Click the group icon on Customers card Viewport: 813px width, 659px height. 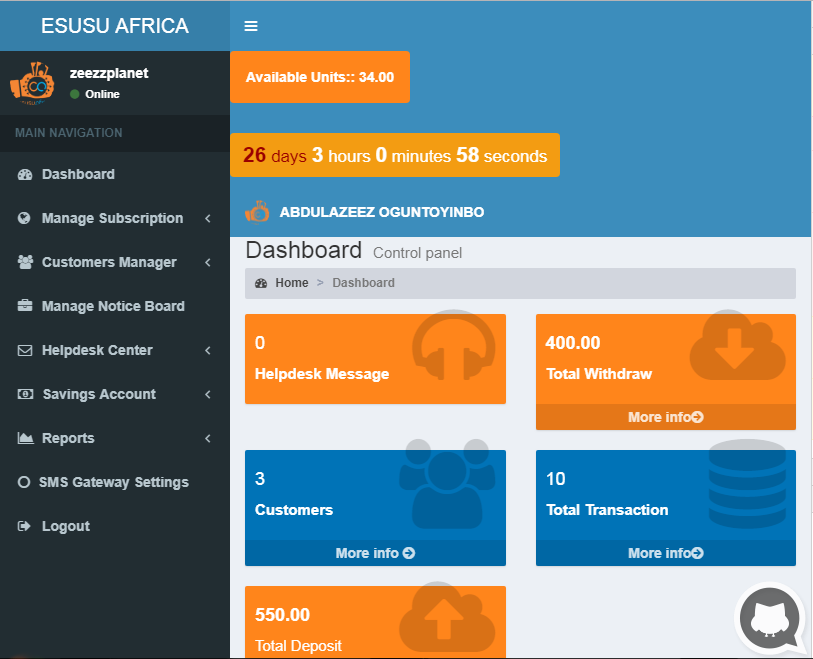point(447,484)
